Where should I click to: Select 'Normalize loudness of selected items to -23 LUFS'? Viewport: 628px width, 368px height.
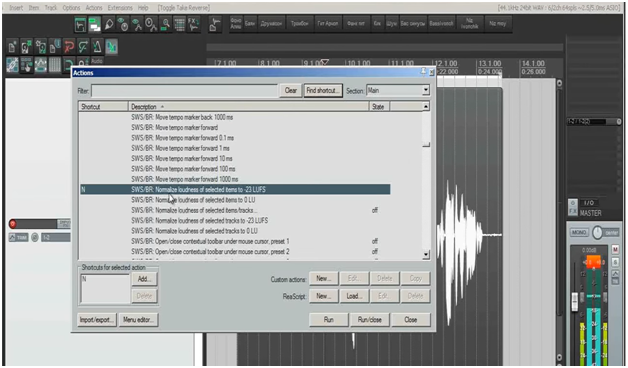pos(235,189)
